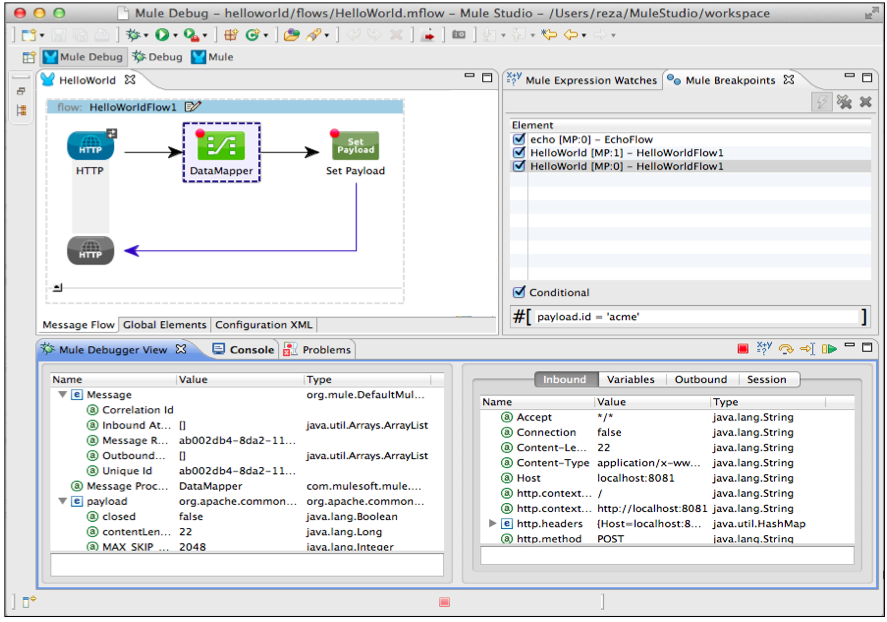Switch to the Configuration XML tab

264,325
